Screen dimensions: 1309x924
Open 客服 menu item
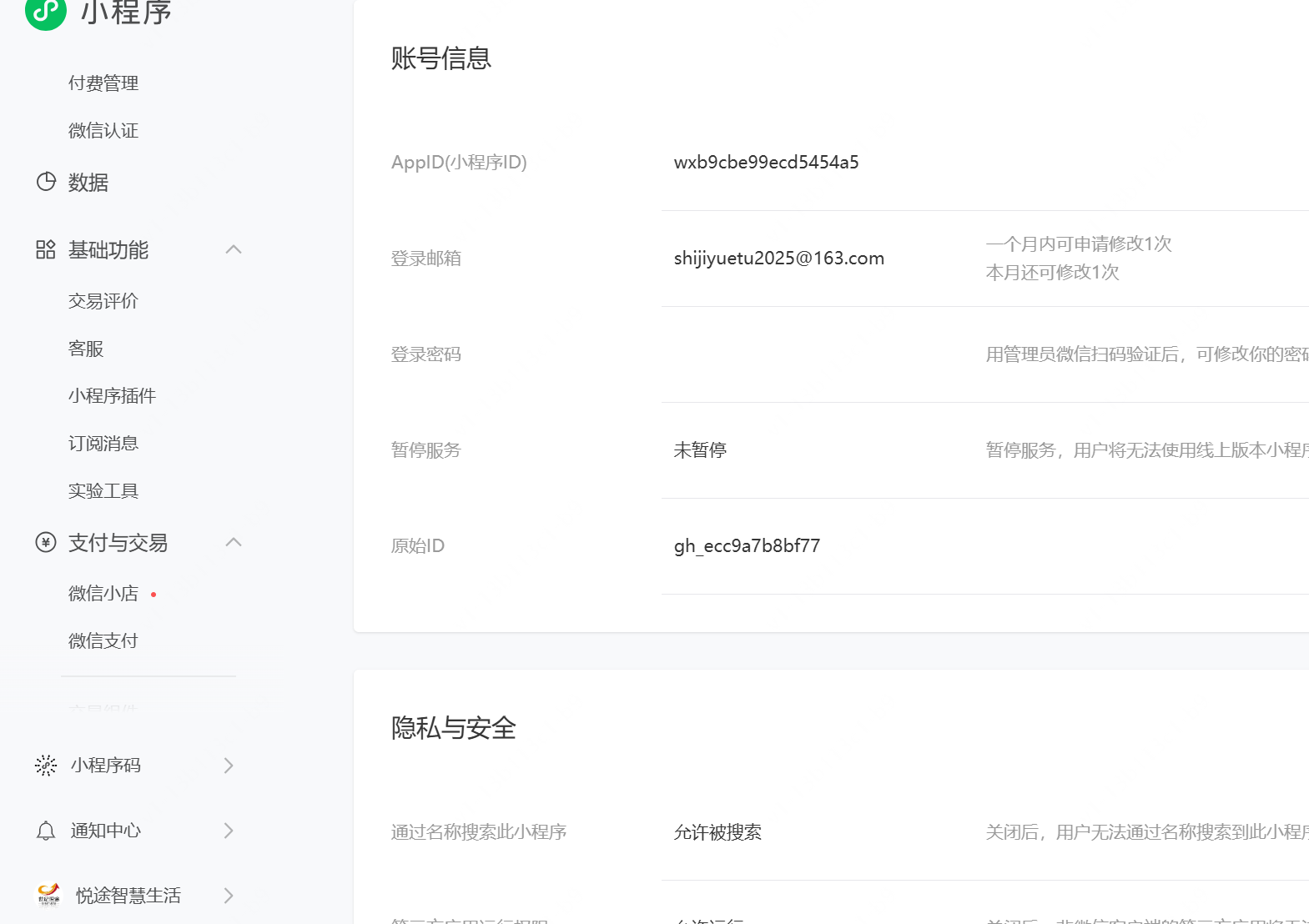pyautogui.click(x=86, y=349)
